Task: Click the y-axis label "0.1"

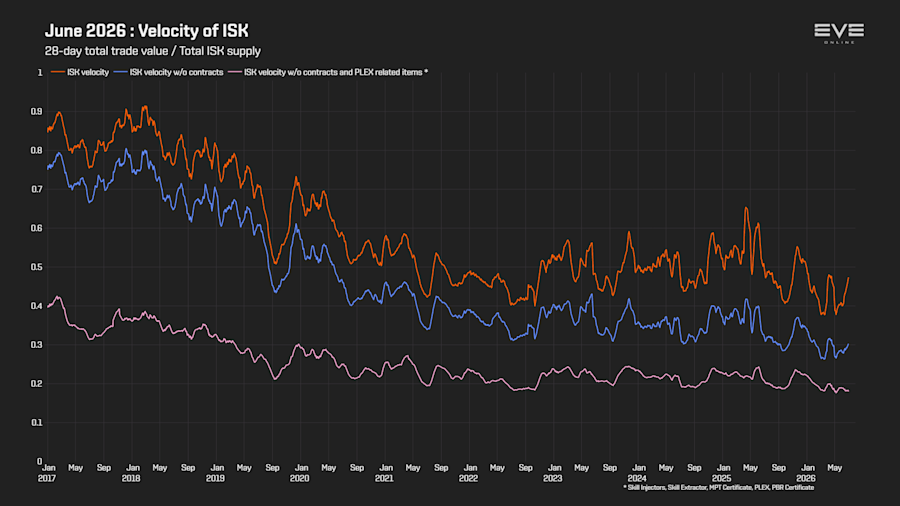Action: pyautogui.click(x=37, y=423)
